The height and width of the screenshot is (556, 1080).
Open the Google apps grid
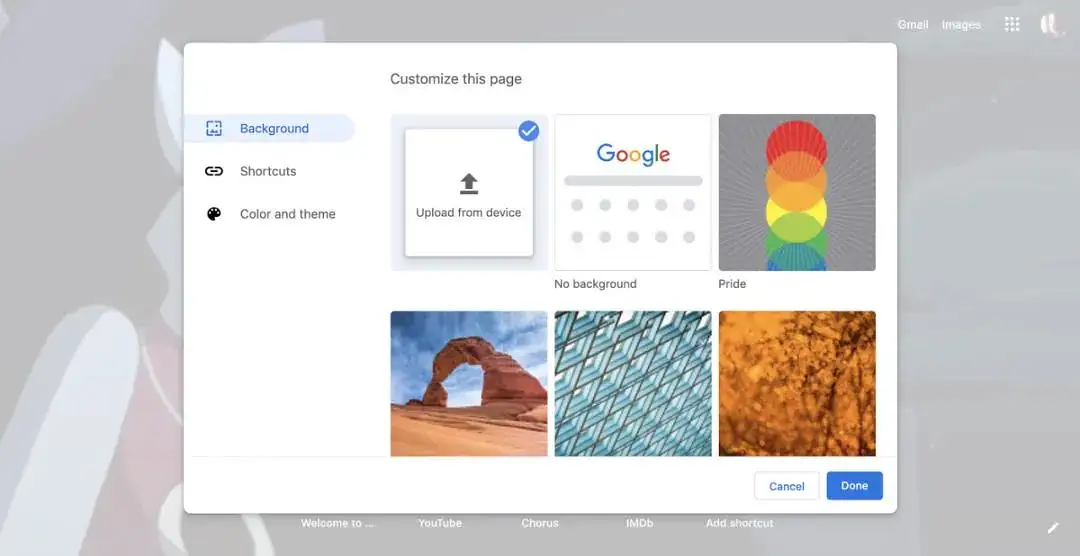(1012, 24)
